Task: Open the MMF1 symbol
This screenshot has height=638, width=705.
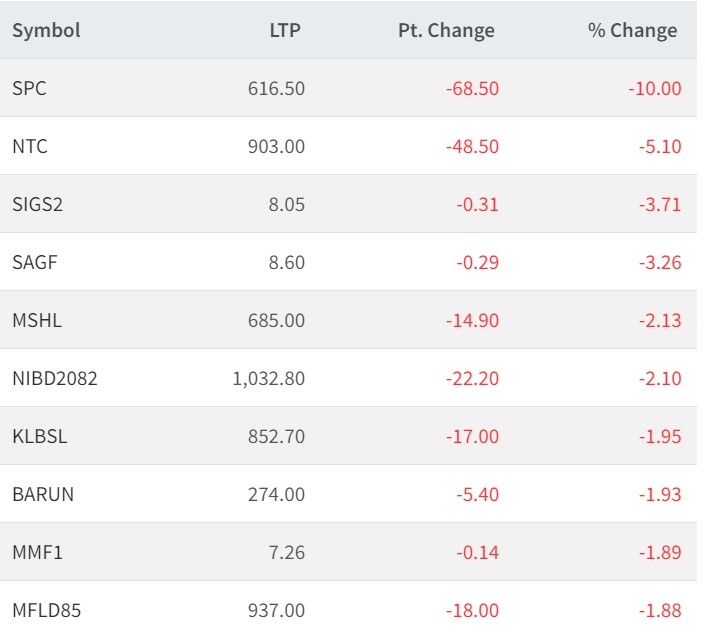Action: [36, 552]
